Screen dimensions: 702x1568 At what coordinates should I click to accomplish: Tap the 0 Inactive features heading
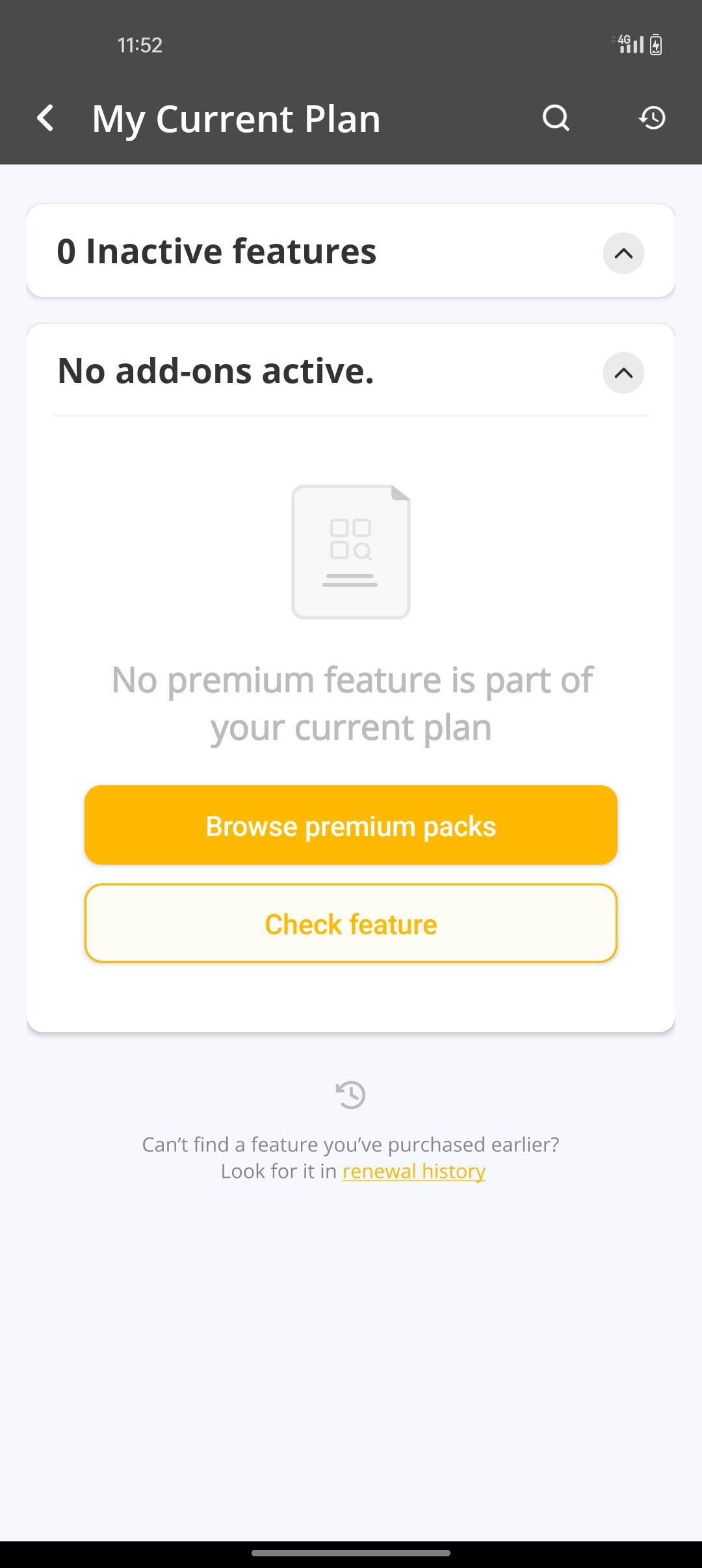click(x=216, y=252)
